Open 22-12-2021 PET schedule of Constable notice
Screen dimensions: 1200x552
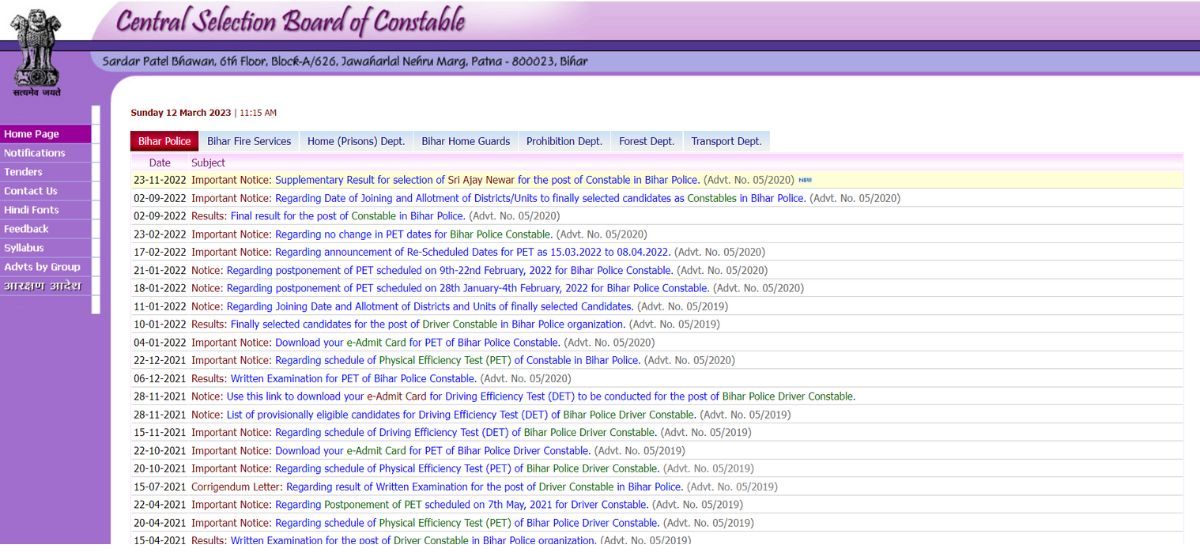coord(457,360)
